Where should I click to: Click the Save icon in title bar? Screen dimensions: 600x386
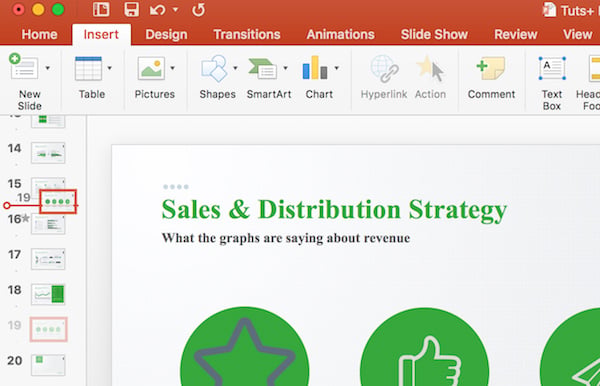131,10
